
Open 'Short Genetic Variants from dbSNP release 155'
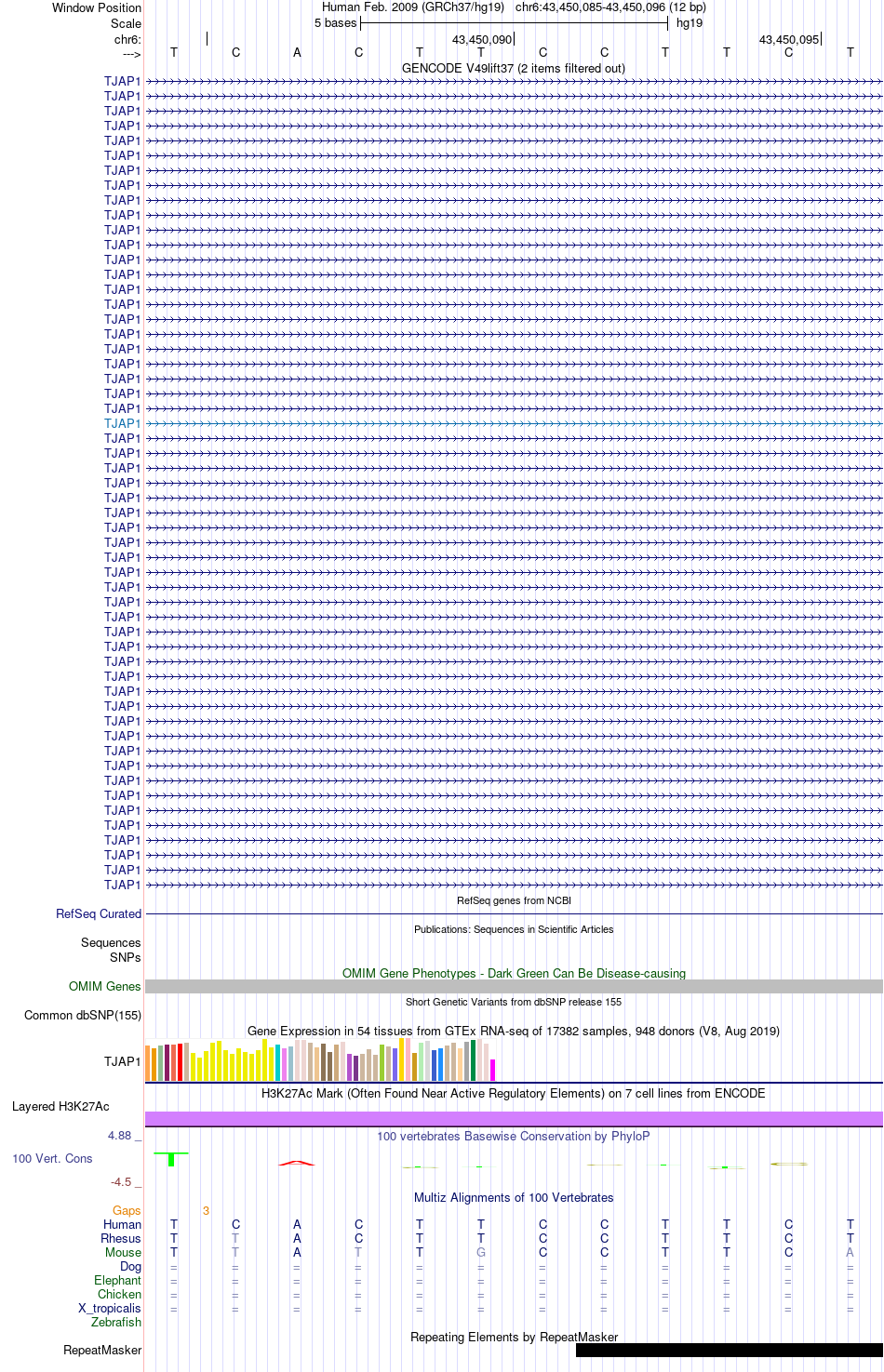coord(514,1002)
